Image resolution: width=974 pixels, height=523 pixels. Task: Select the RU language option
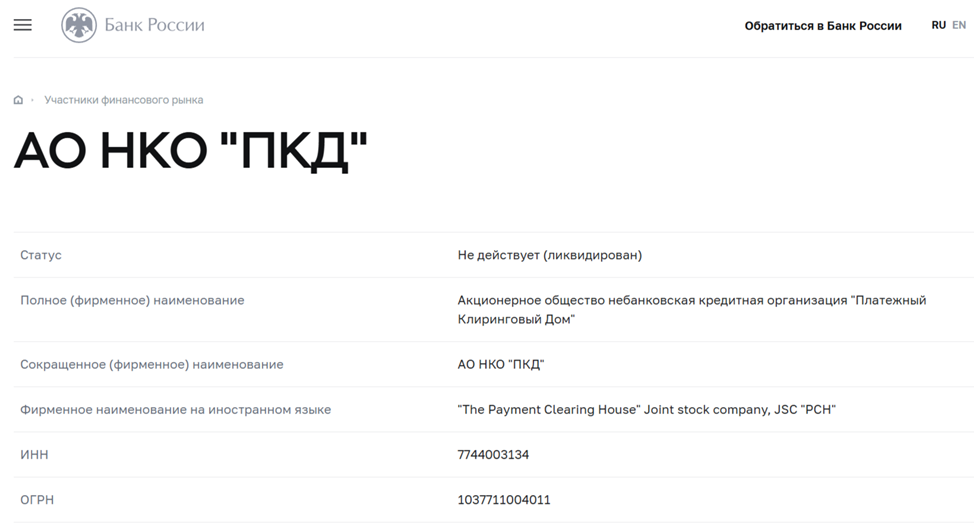[x=938, y=25]
